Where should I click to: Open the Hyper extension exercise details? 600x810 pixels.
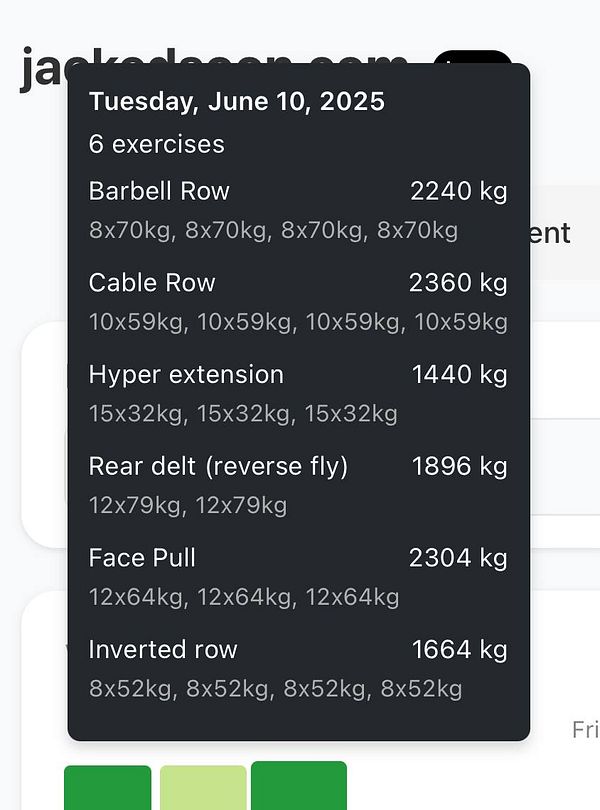click(186, 374)
